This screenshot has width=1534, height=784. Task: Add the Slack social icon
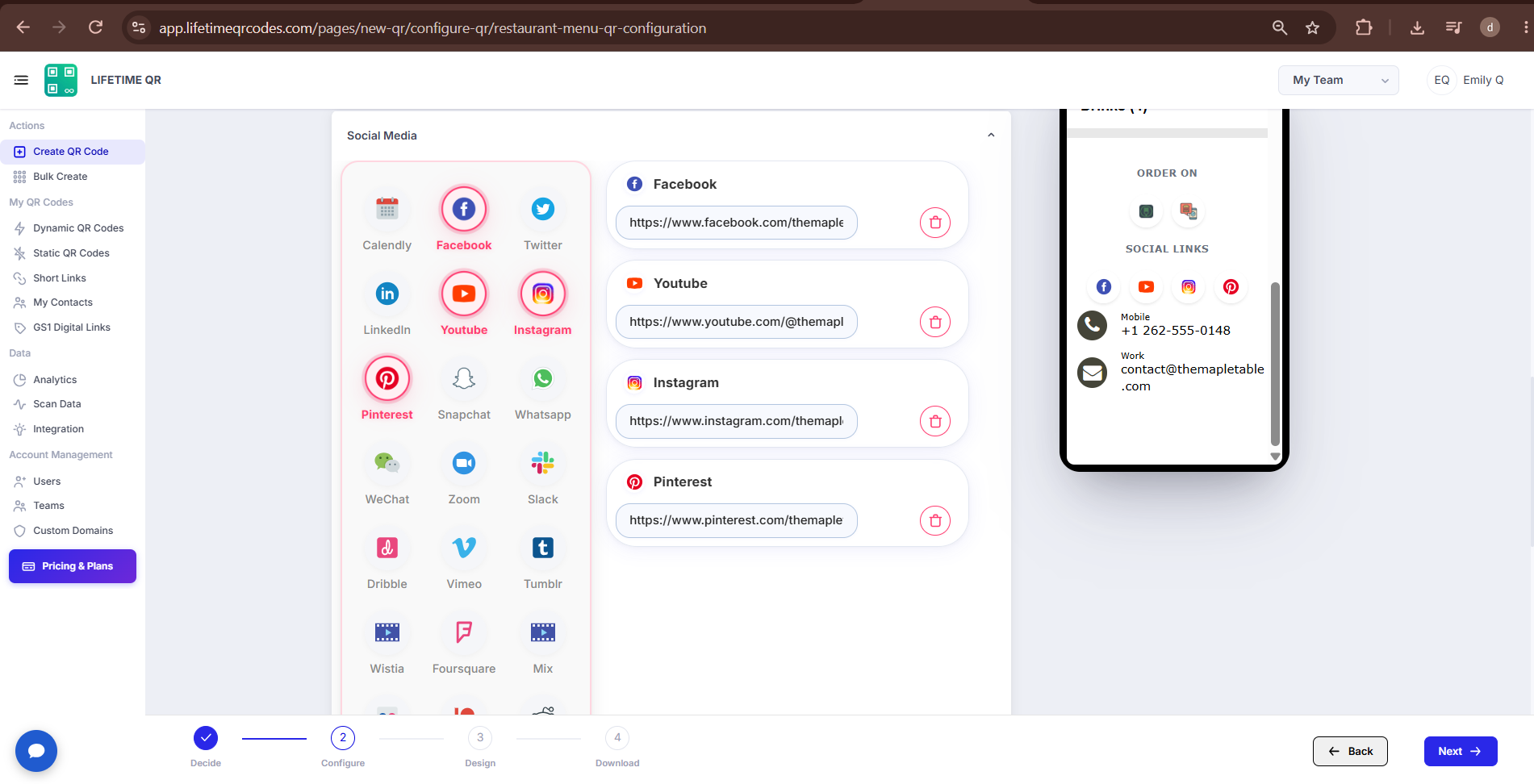543,464
